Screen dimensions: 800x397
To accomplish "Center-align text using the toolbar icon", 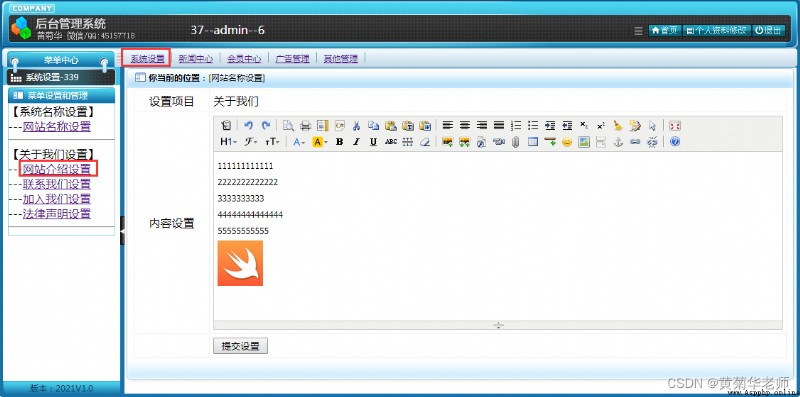I will 464,126.
